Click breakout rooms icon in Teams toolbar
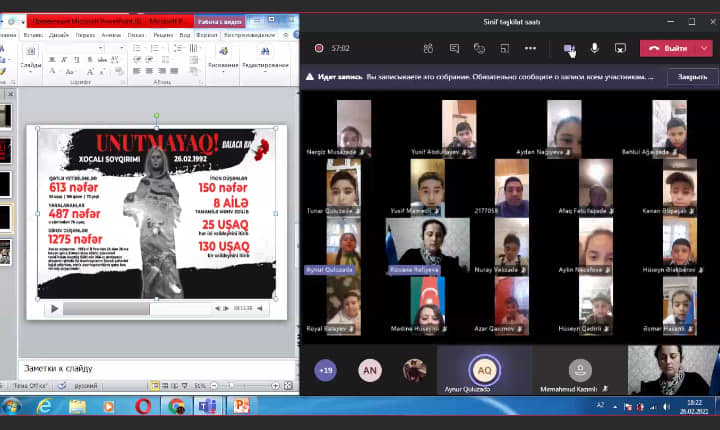The width and height of the screenshot is (720, 430). tap(505, 48)
